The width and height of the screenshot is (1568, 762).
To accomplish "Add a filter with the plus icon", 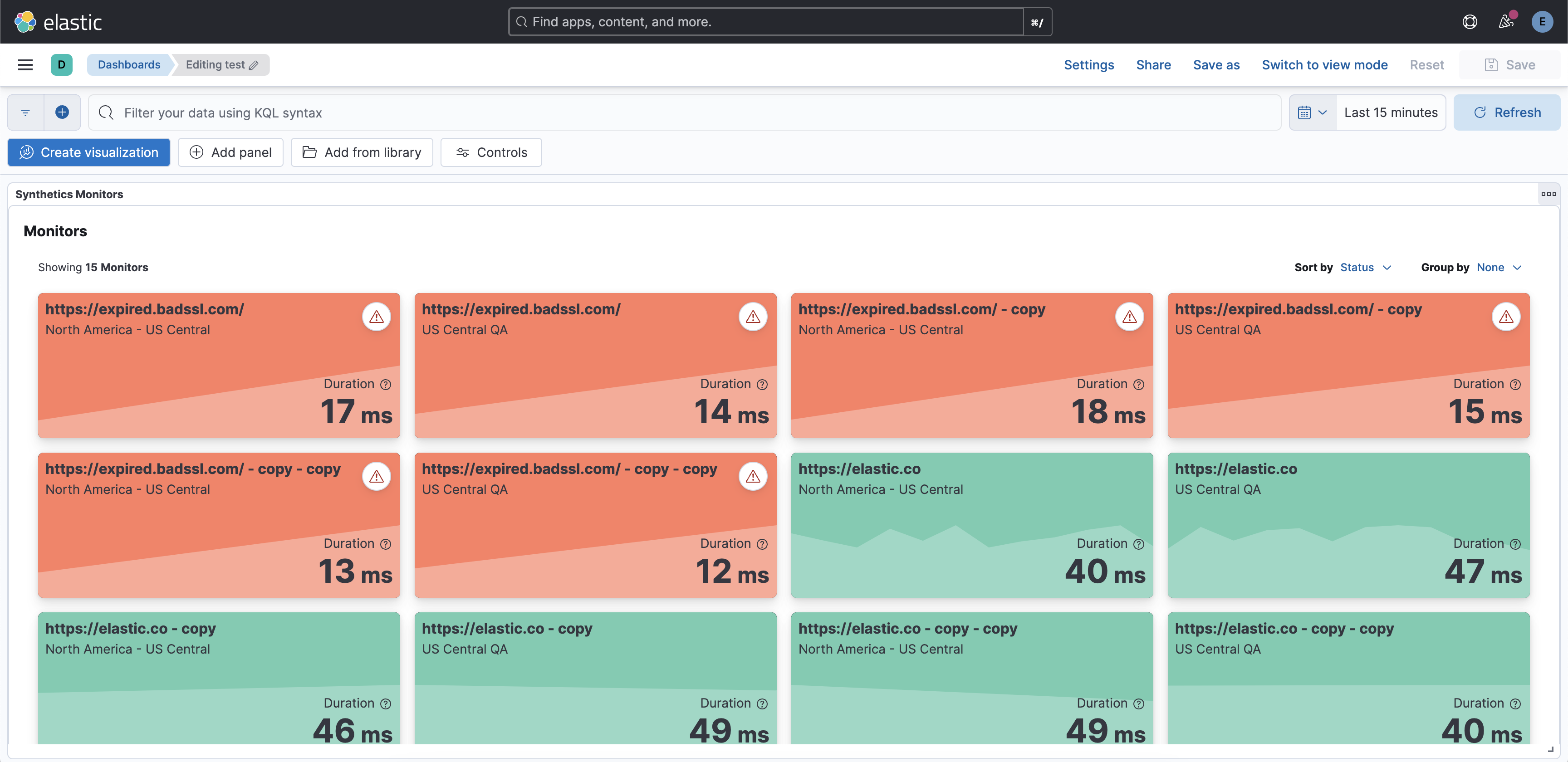I will [x=62, y=112].
